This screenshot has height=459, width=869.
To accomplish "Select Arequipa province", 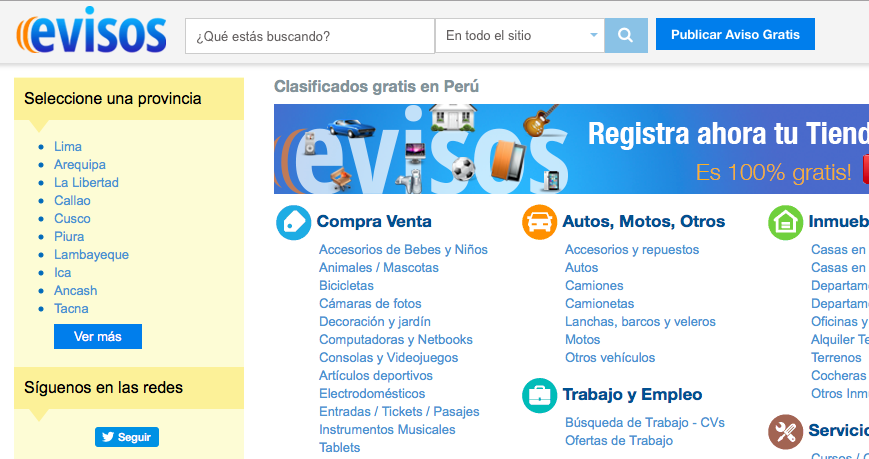I will (x=80, y=165).
